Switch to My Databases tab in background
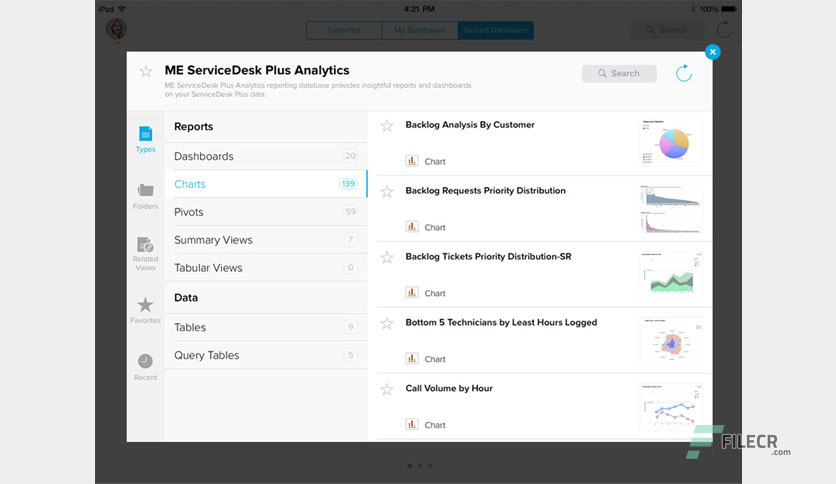Viewport: 836px width, 484px height. 420,30
